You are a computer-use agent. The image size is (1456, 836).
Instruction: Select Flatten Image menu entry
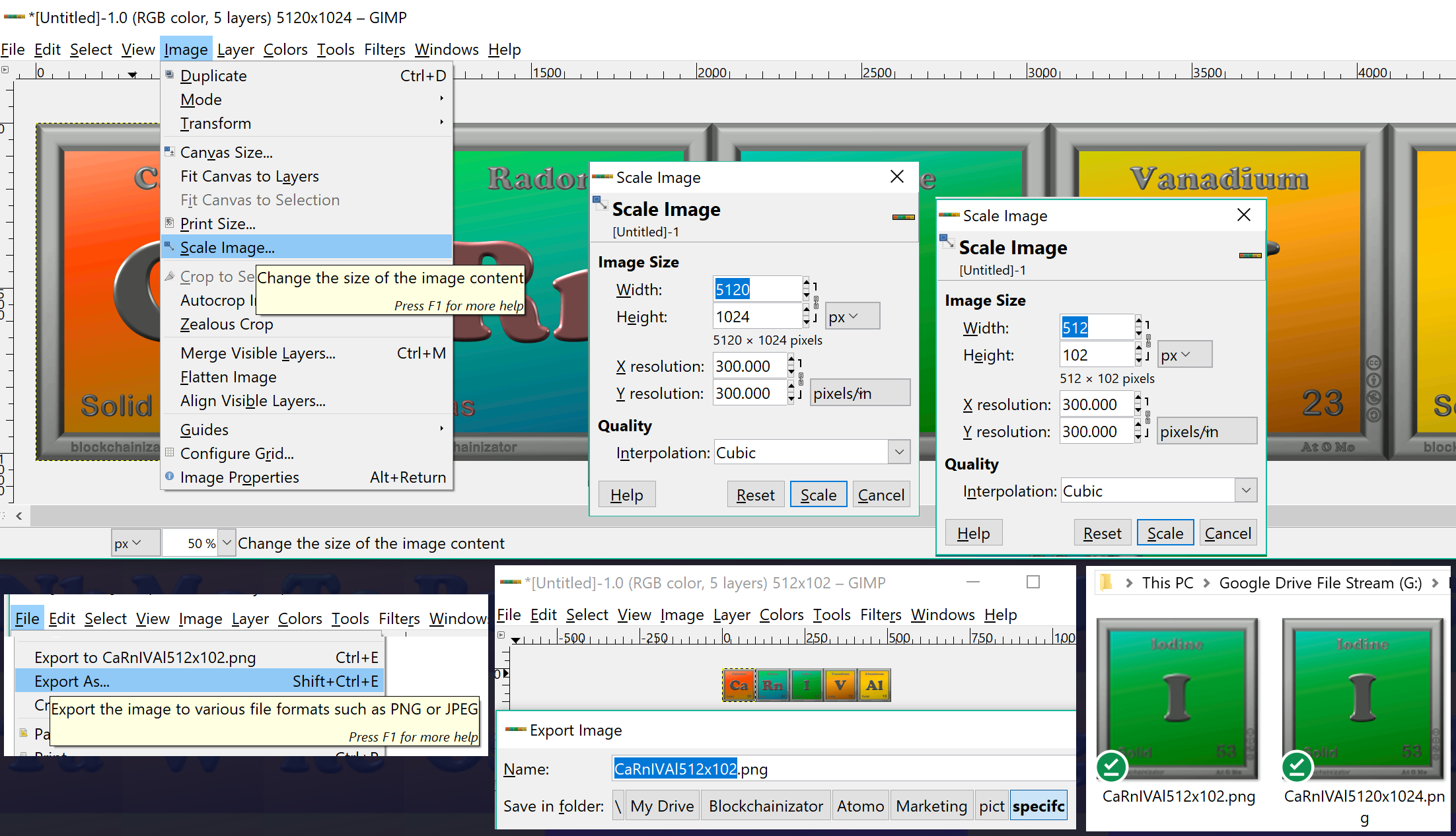pyautogui.click(x=307, y=377)
